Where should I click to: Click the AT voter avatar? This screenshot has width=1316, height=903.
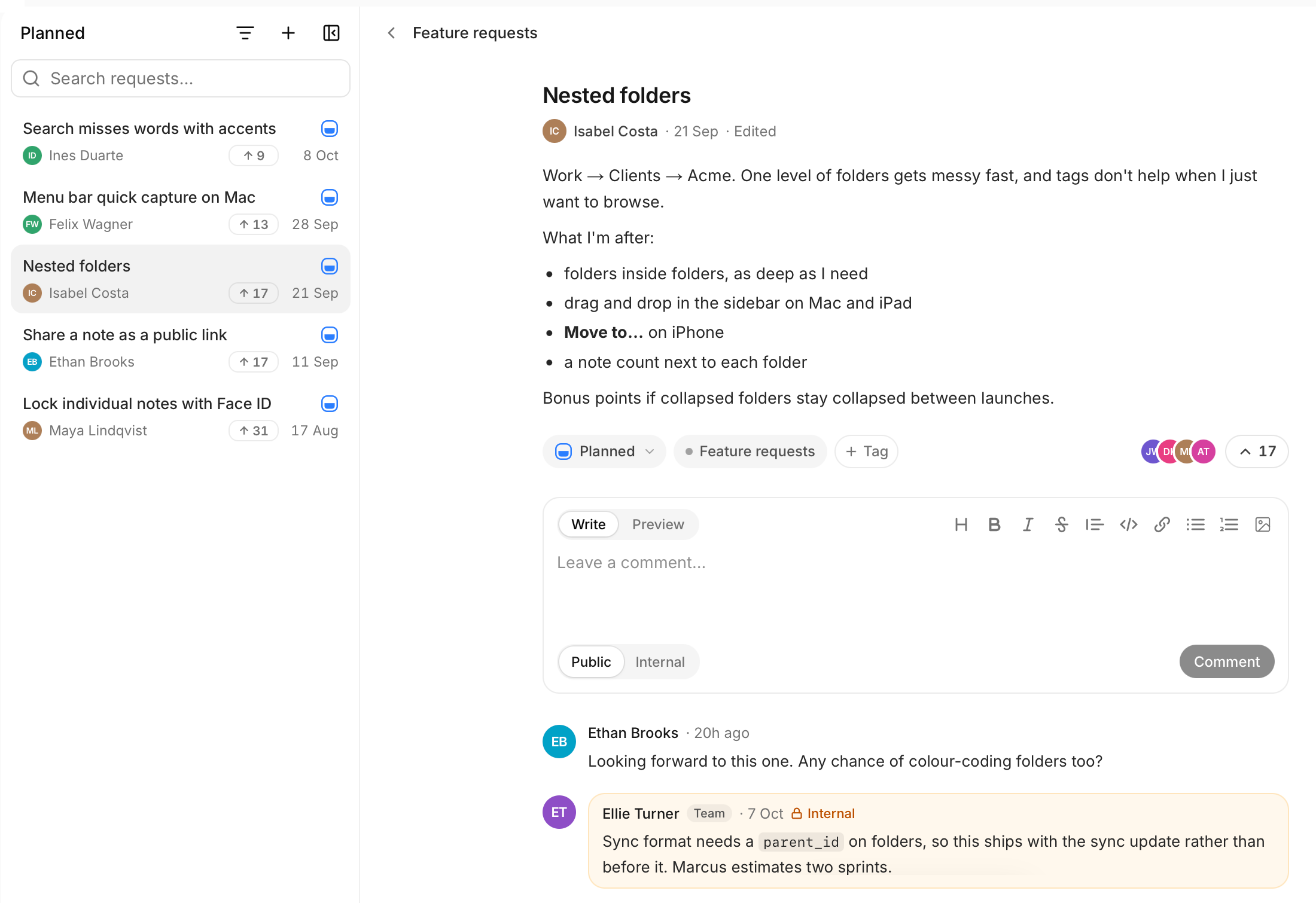(1203, 451)
